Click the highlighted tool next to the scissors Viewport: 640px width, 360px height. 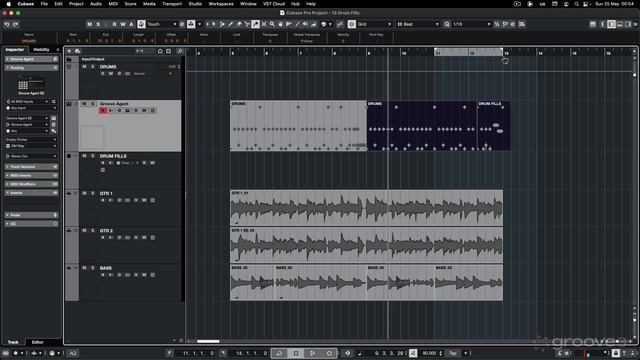[x=256, y=24]
